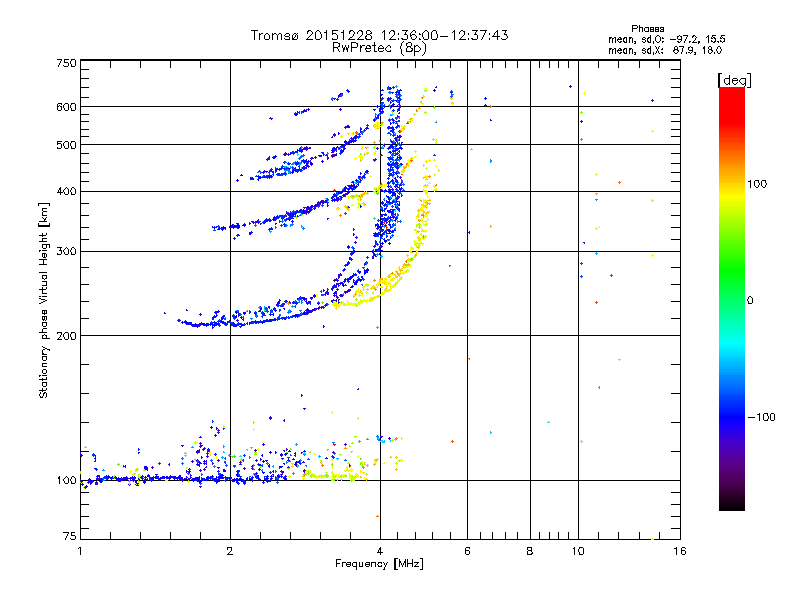The image size is (800, 600).
Task: Select the 'mean, sd,O: -97.2, 15.5' line
Action: tap(667, 39)
